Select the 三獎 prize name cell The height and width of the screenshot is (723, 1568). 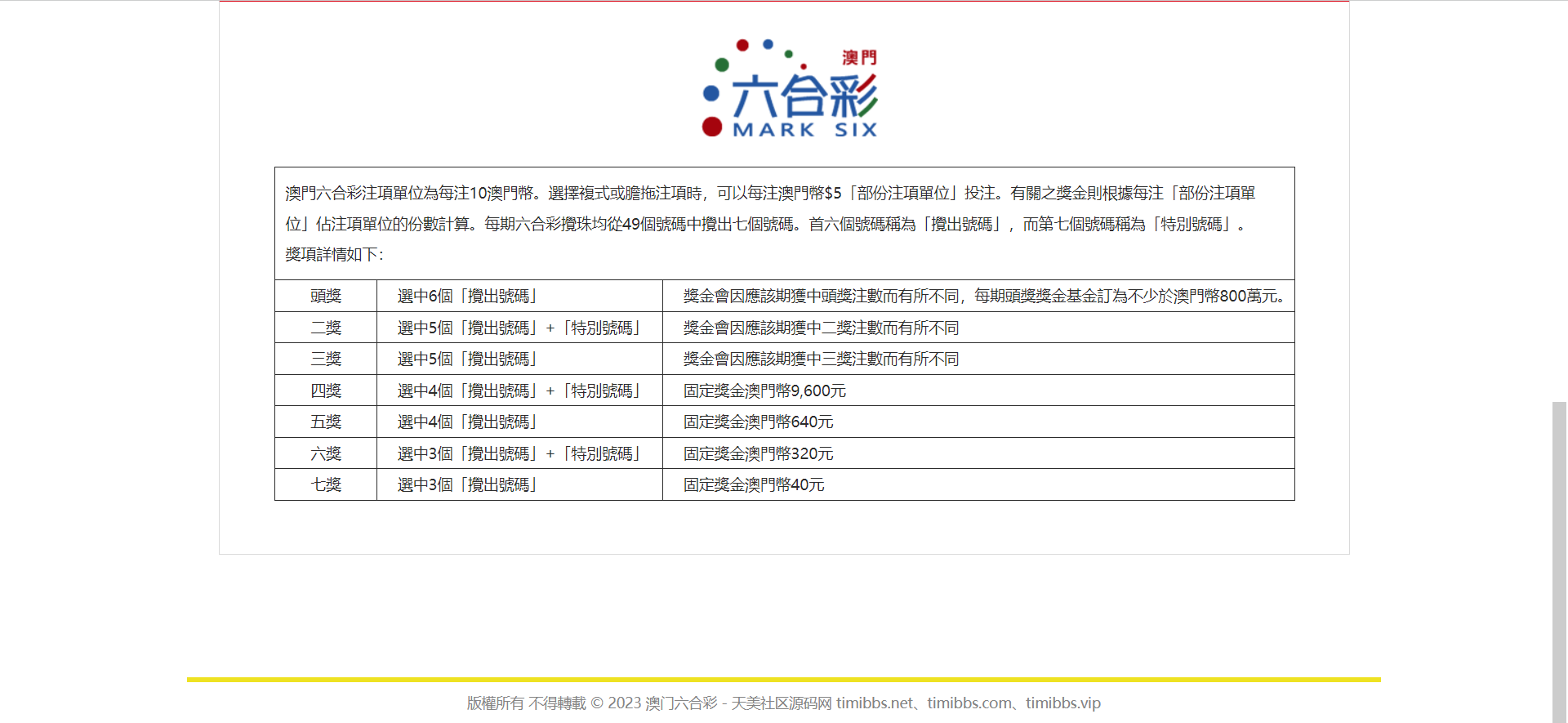click(326, 359)
